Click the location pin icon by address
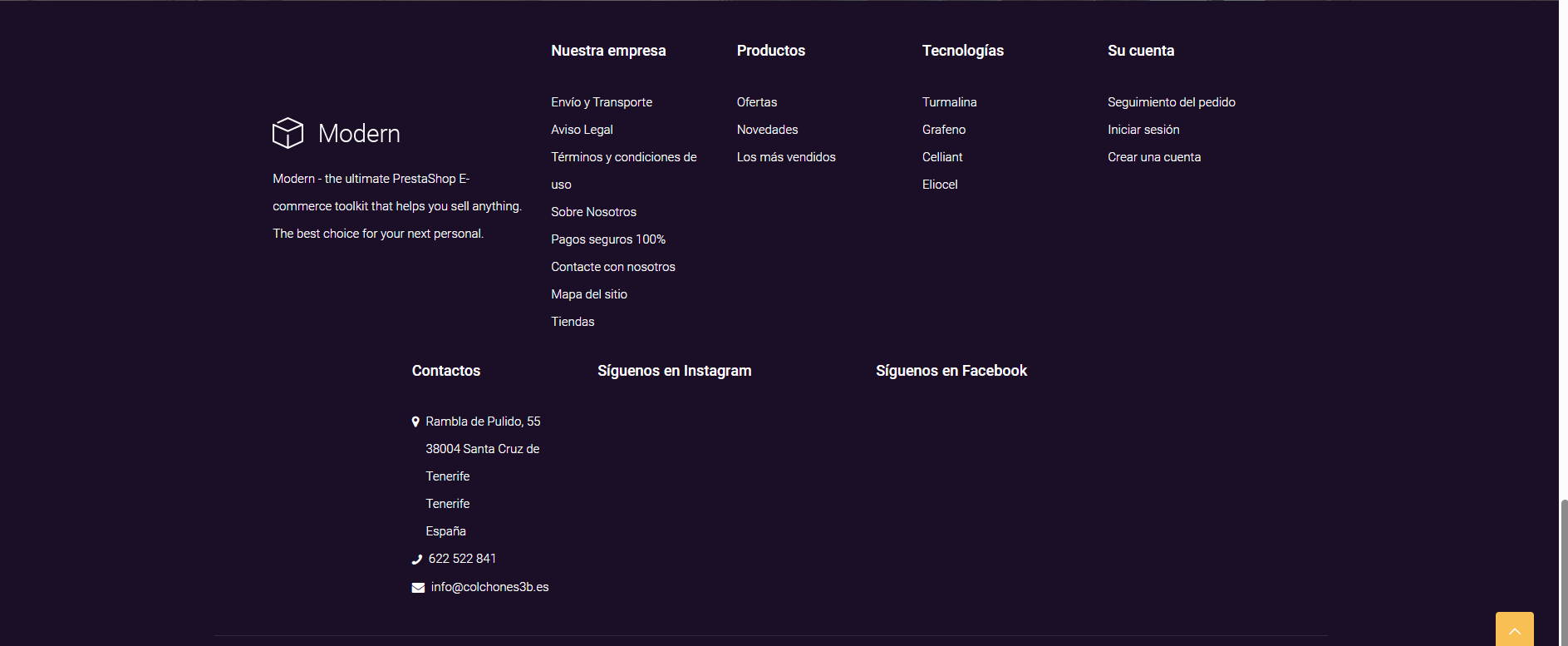Viewport: 1568px width, 646px height. click(x=415, y=422)
